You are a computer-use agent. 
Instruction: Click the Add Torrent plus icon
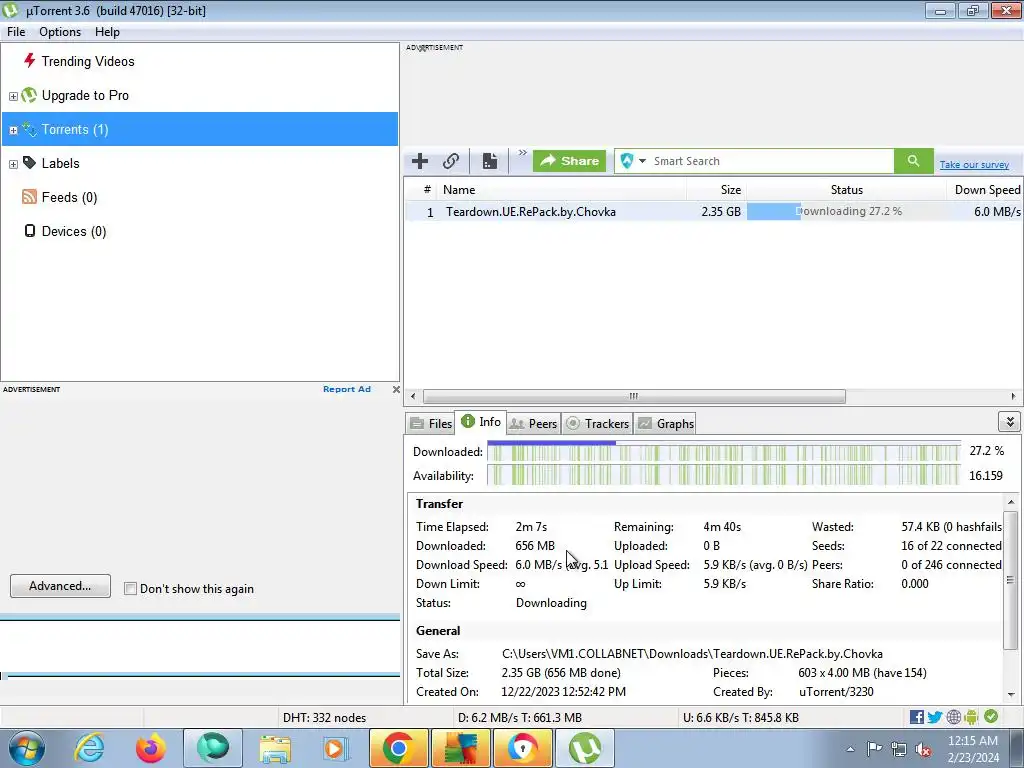pyautogui.click(x=420, y=161)
